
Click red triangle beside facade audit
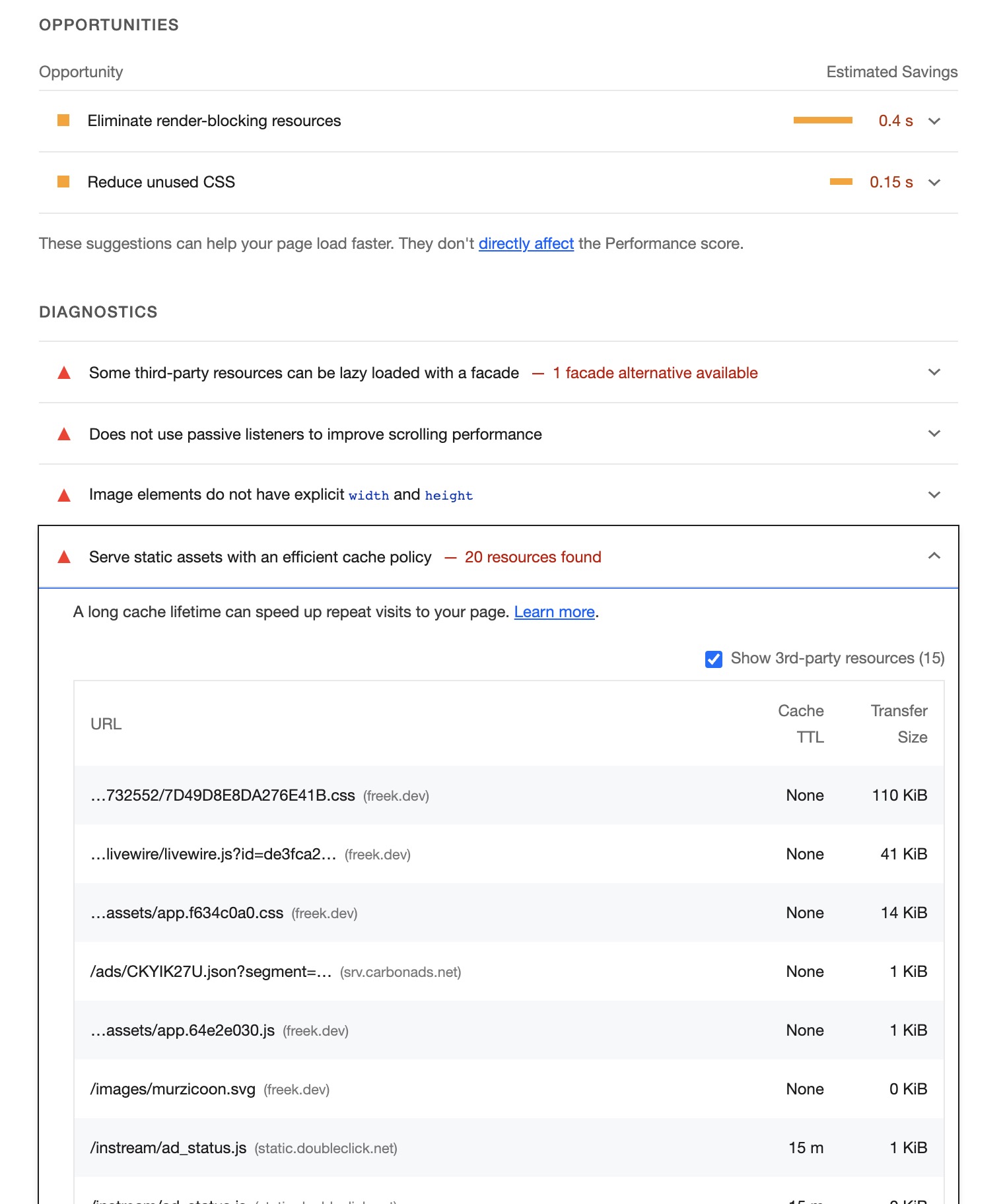64,373
